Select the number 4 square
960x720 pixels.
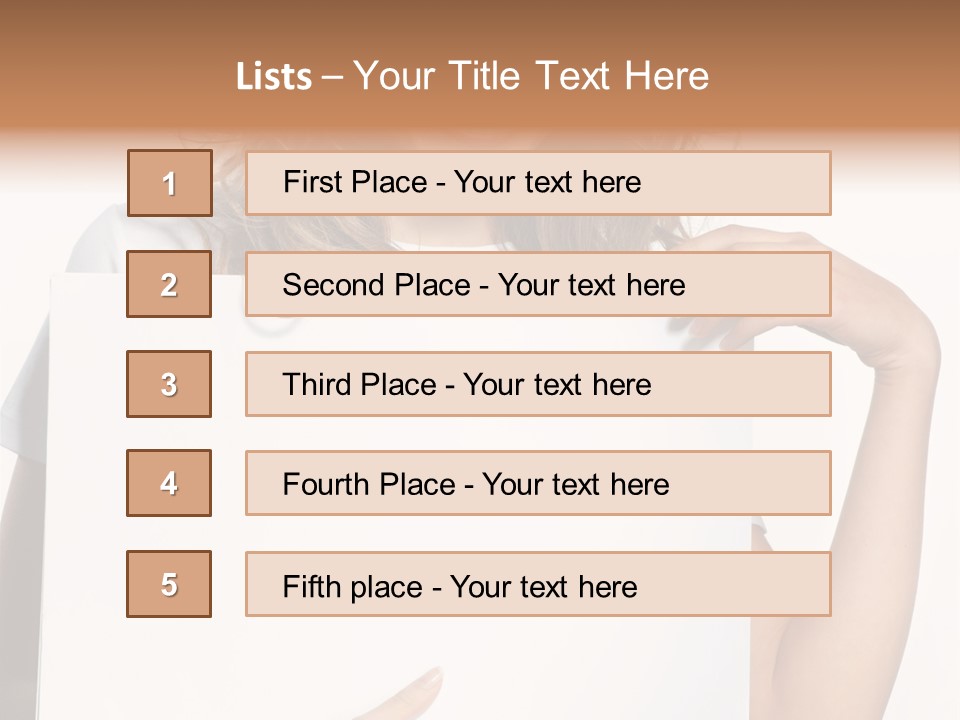169,484
